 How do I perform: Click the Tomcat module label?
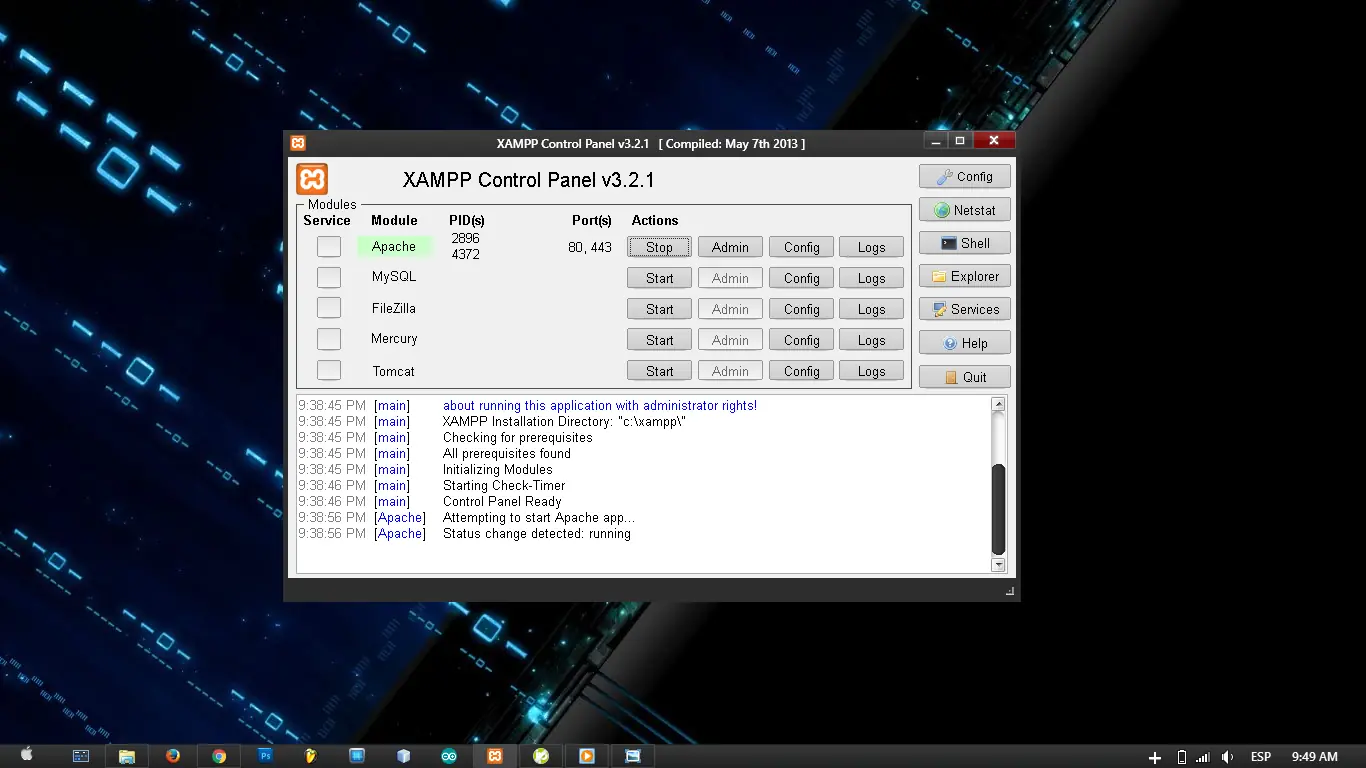click(x=394, y=371)
